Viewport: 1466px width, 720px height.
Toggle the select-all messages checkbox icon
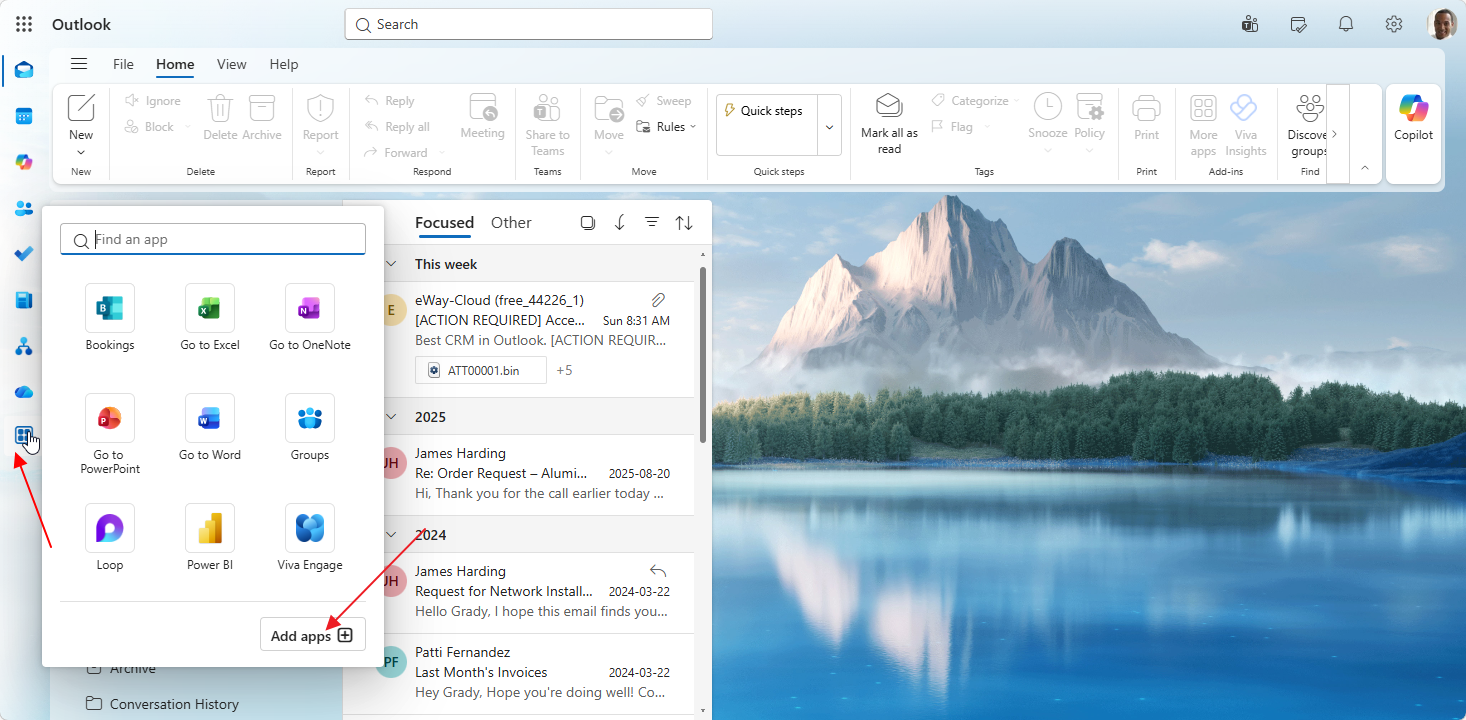[588, 223]
